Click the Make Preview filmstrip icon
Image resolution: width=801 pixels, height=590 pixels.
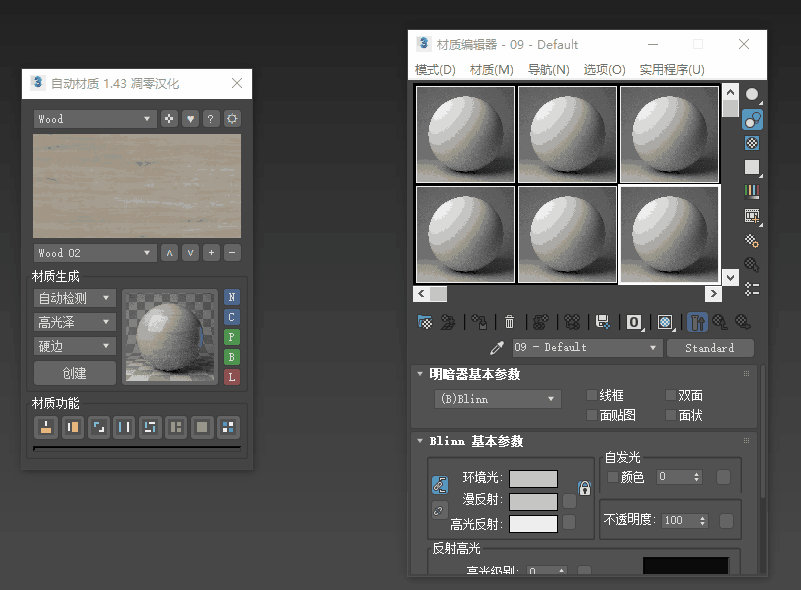tap(752, 216)
